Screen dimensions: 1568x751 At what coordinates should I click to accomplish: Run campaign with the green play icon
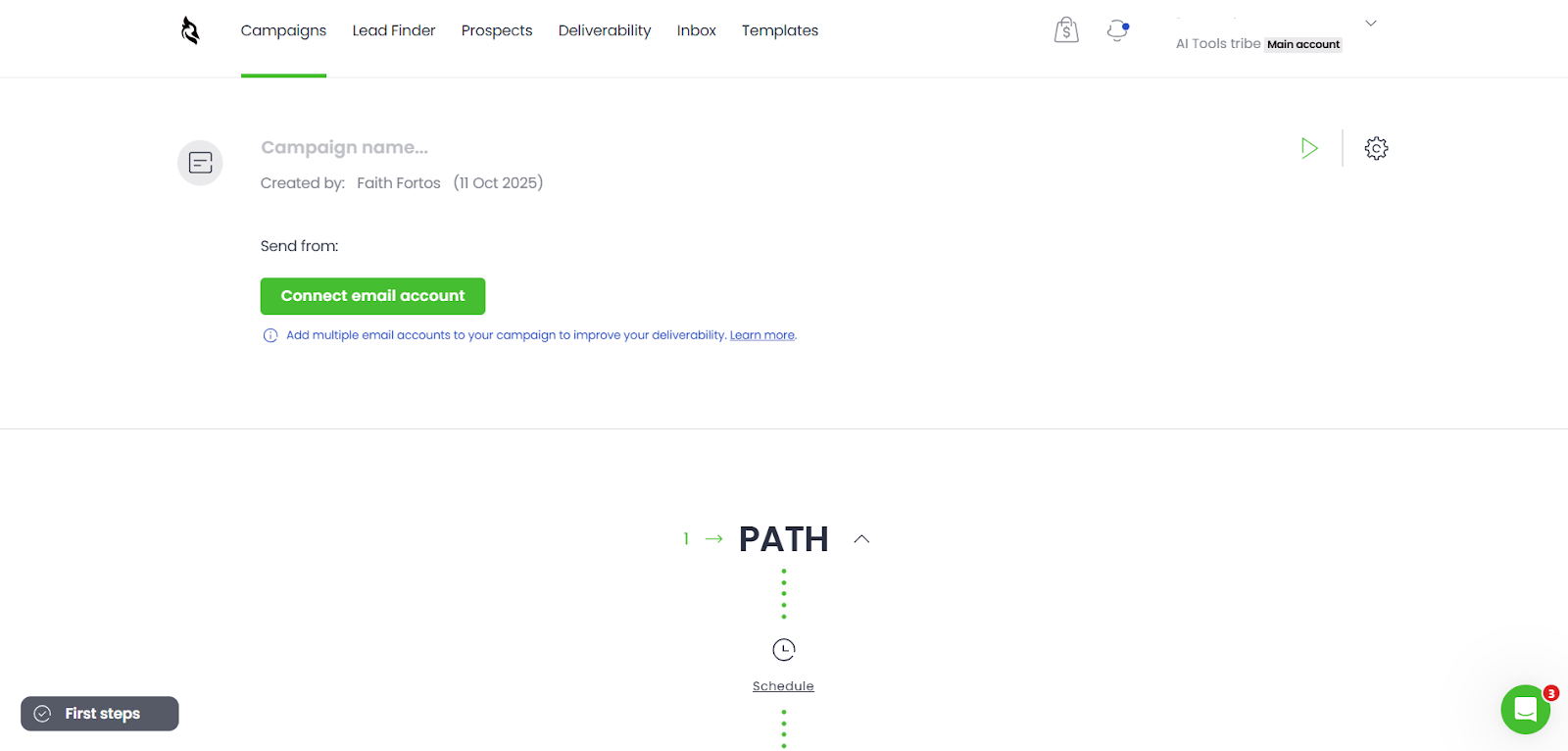click(x=1309, y=148)
